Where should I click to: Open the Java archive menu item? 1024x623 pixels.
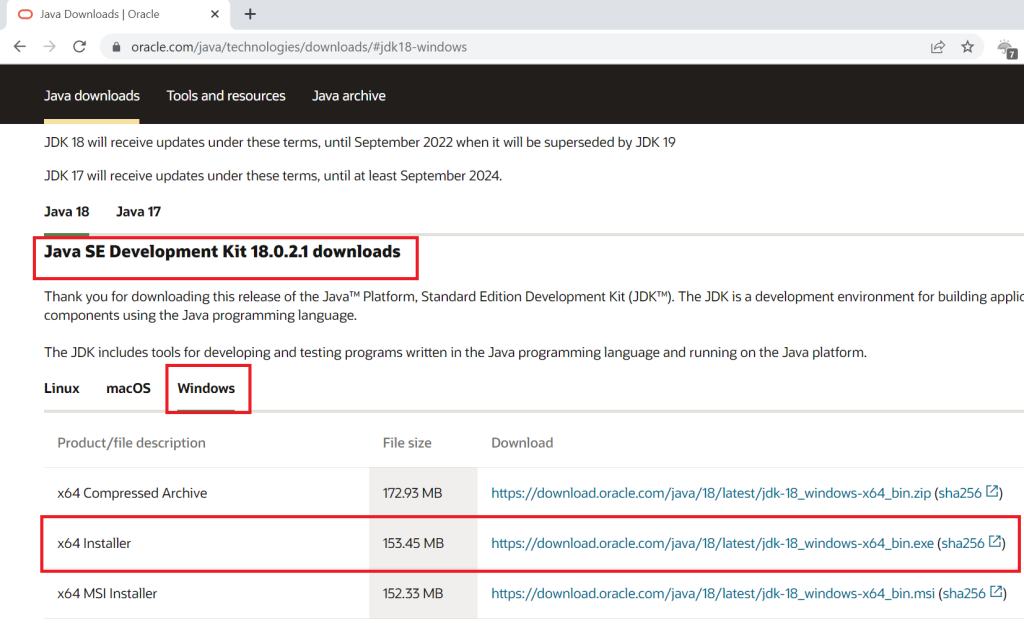pos(348,96)
